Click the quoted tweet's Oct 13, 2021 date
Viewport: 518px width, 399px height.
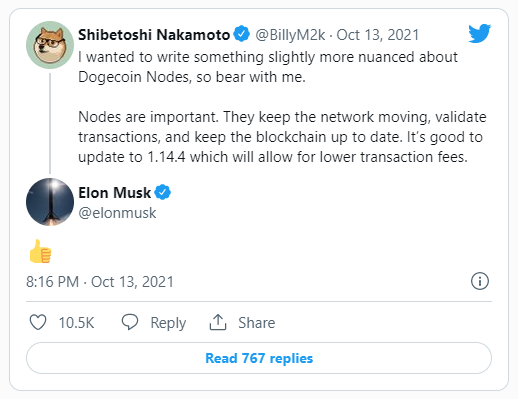point(378,35)
